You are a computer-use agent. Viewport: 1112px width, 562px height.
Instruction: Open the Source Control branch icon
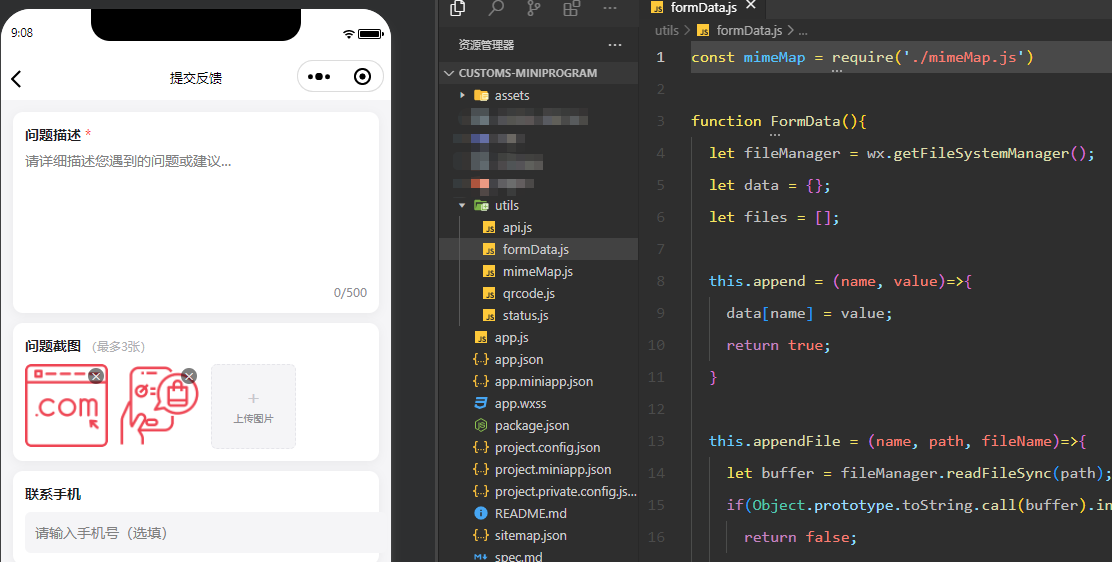click(533, 8)
